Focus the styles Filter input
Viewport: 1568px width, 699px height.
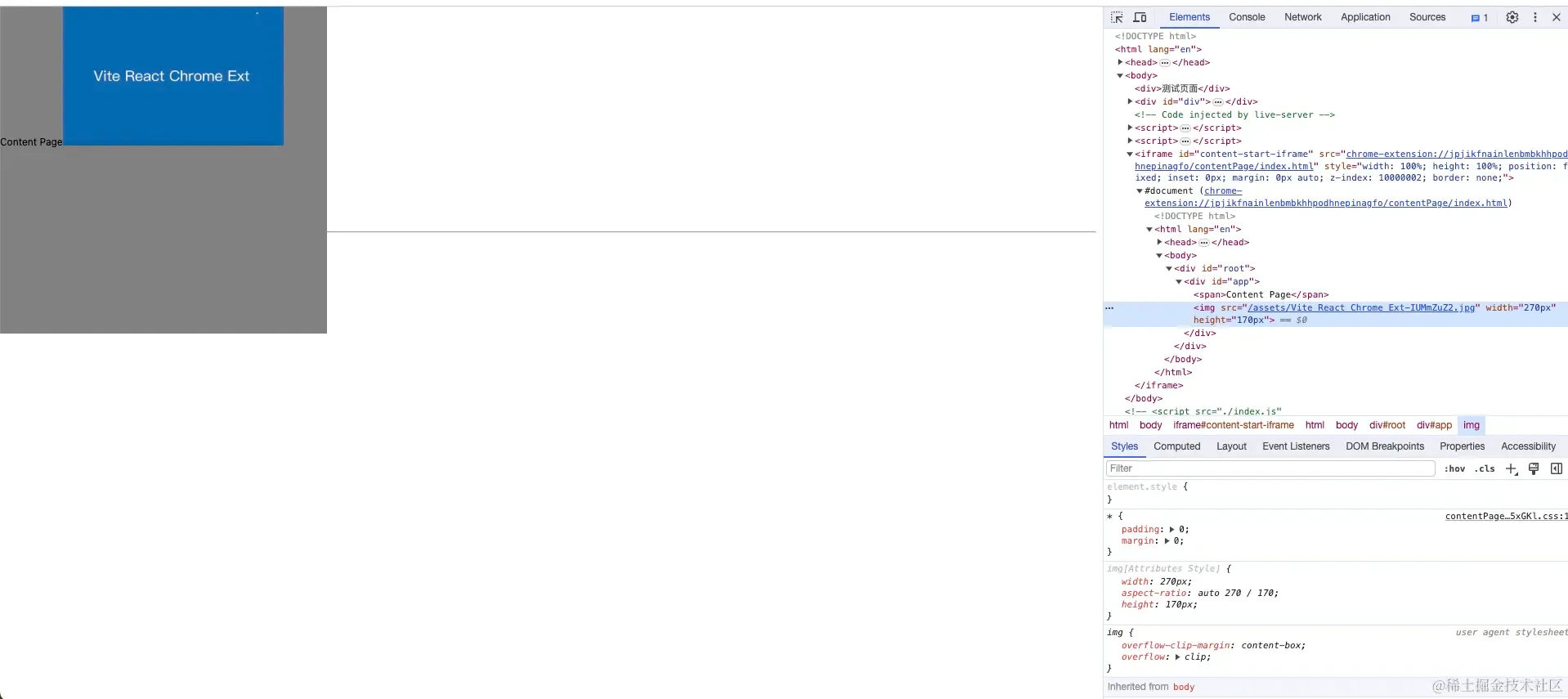1270,468
